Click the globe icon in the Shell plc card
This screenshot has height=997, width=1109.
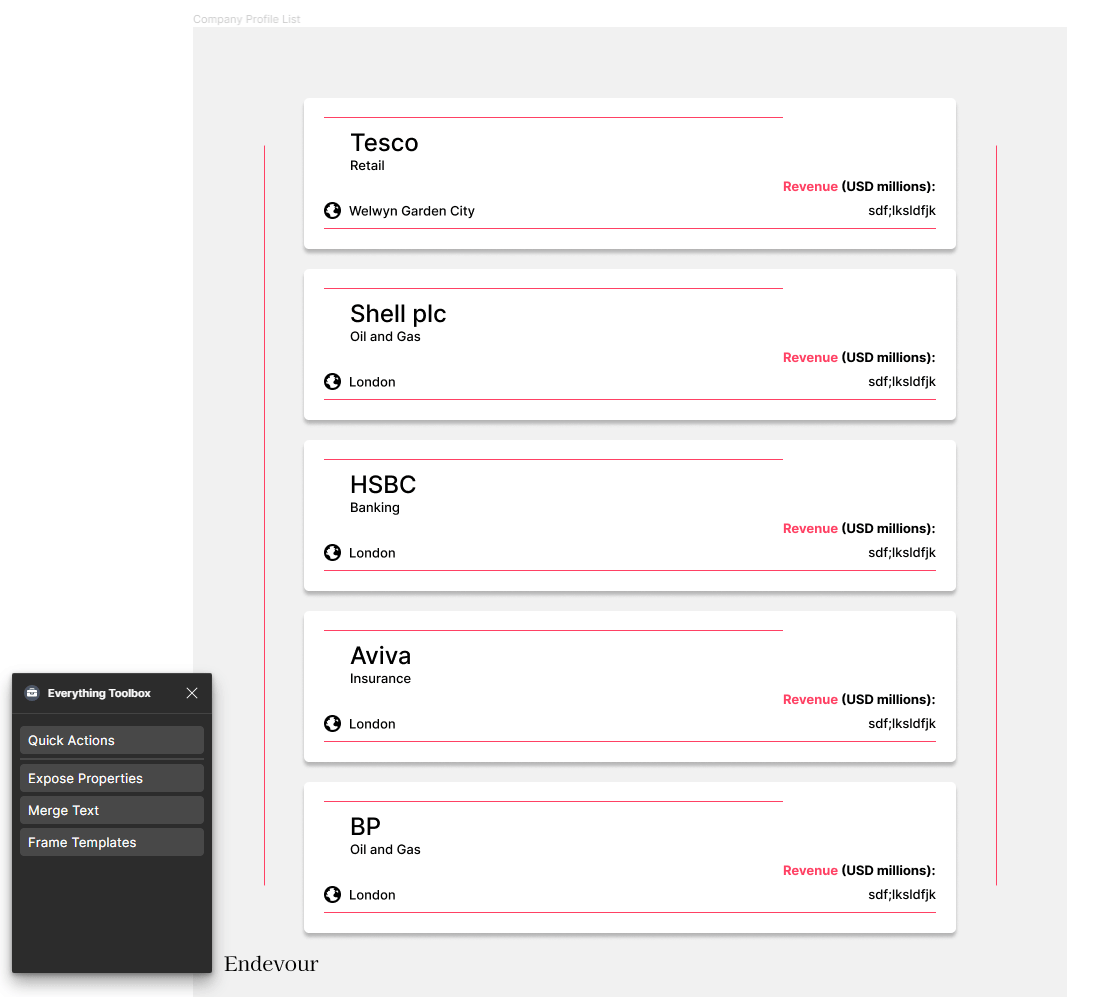click(x=332, y=382)
